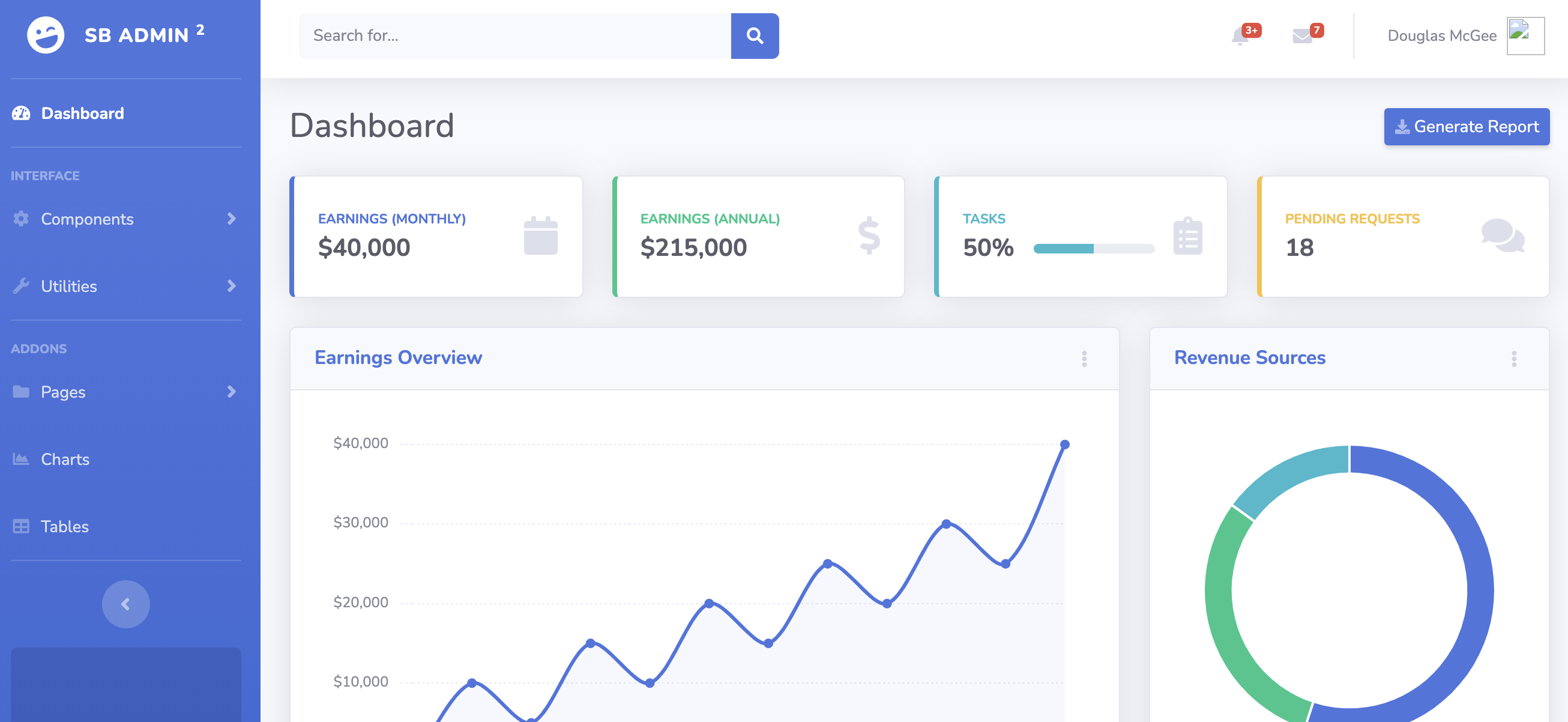Go to Charts in the sidebar
1568x722 pixels.
pos(64,459)
